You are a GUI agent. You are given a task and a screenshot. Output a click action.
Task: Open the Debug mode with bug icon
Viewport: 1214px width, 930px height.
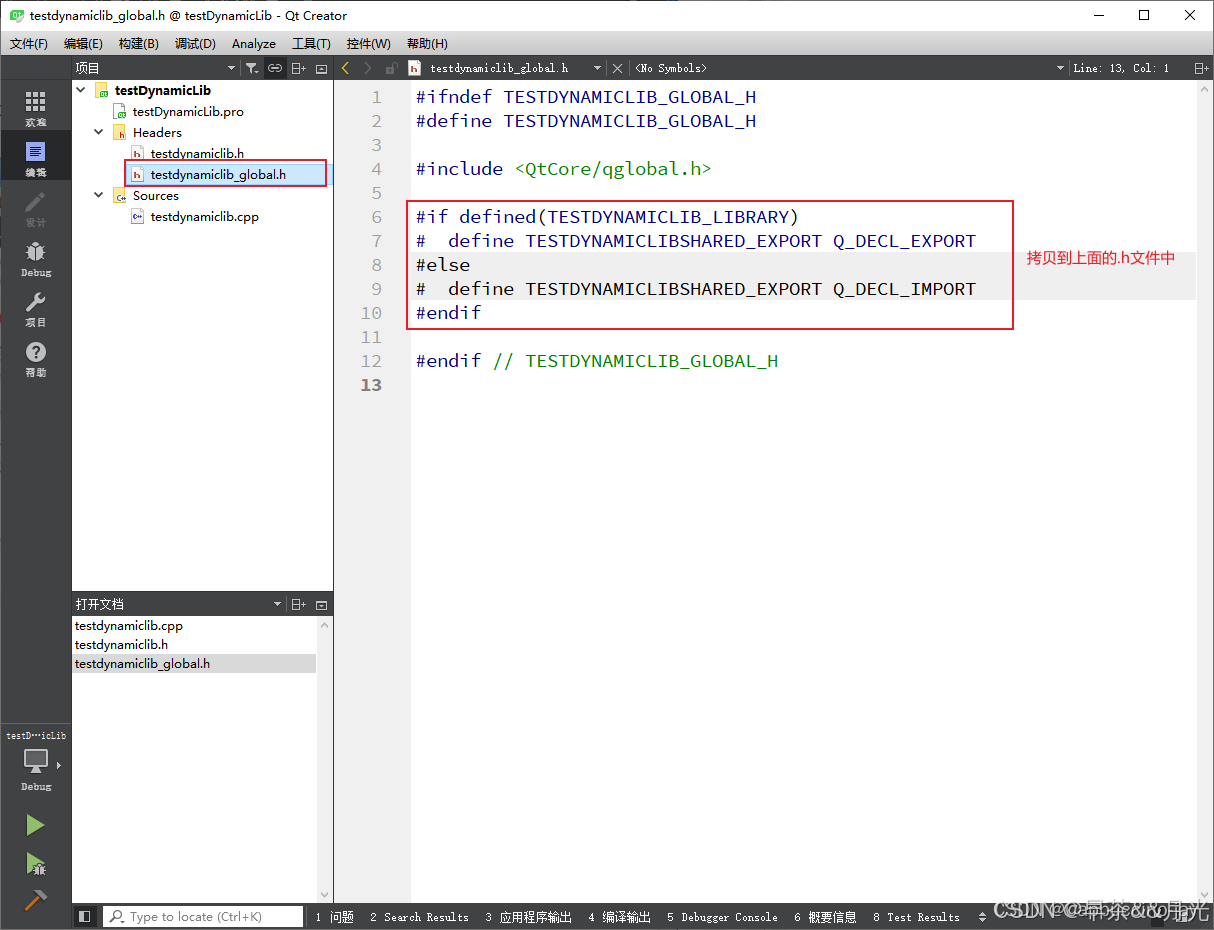[x=35, y=257]
